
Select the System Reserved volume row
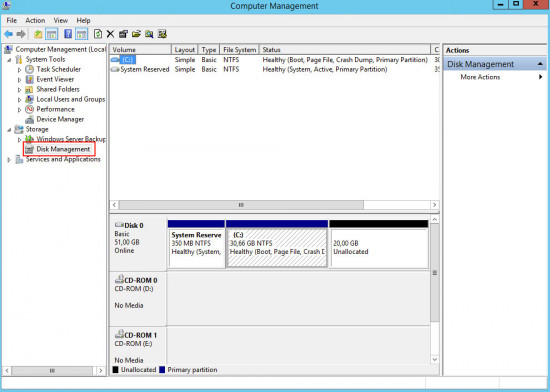tap(275, 69)
